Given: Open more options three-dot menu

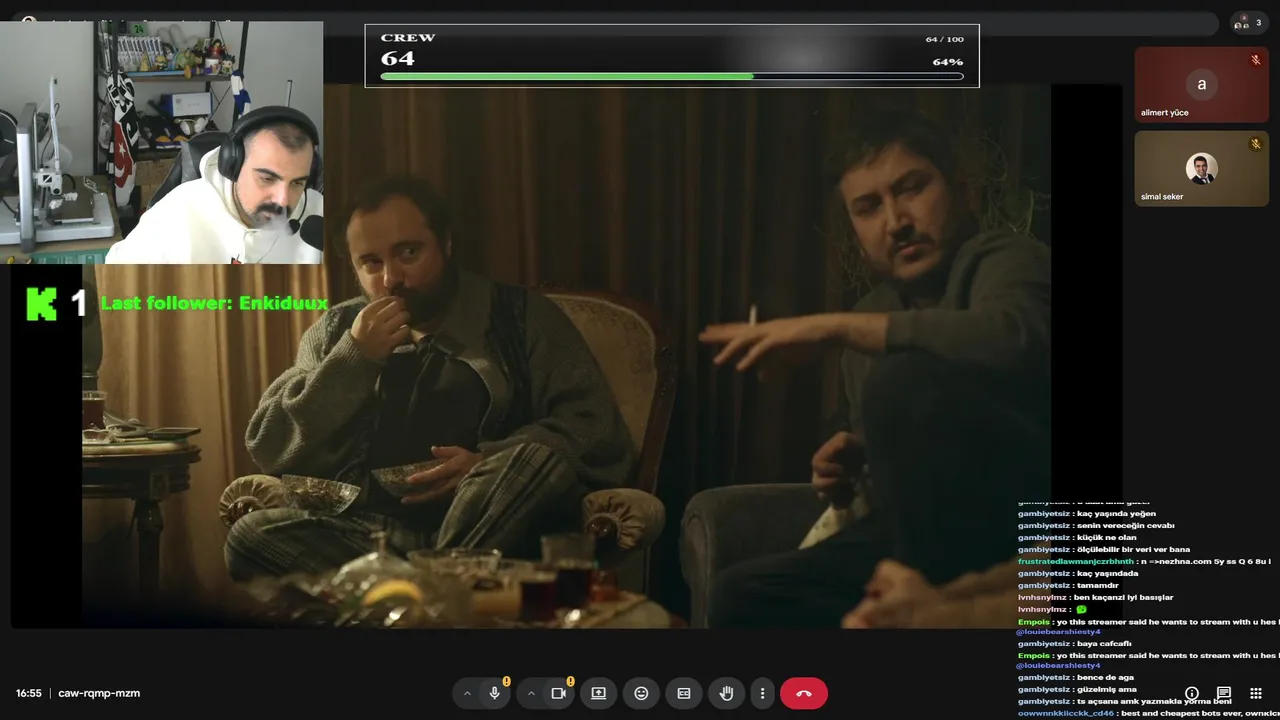Looking at the screenshot, I should point(762,693).
